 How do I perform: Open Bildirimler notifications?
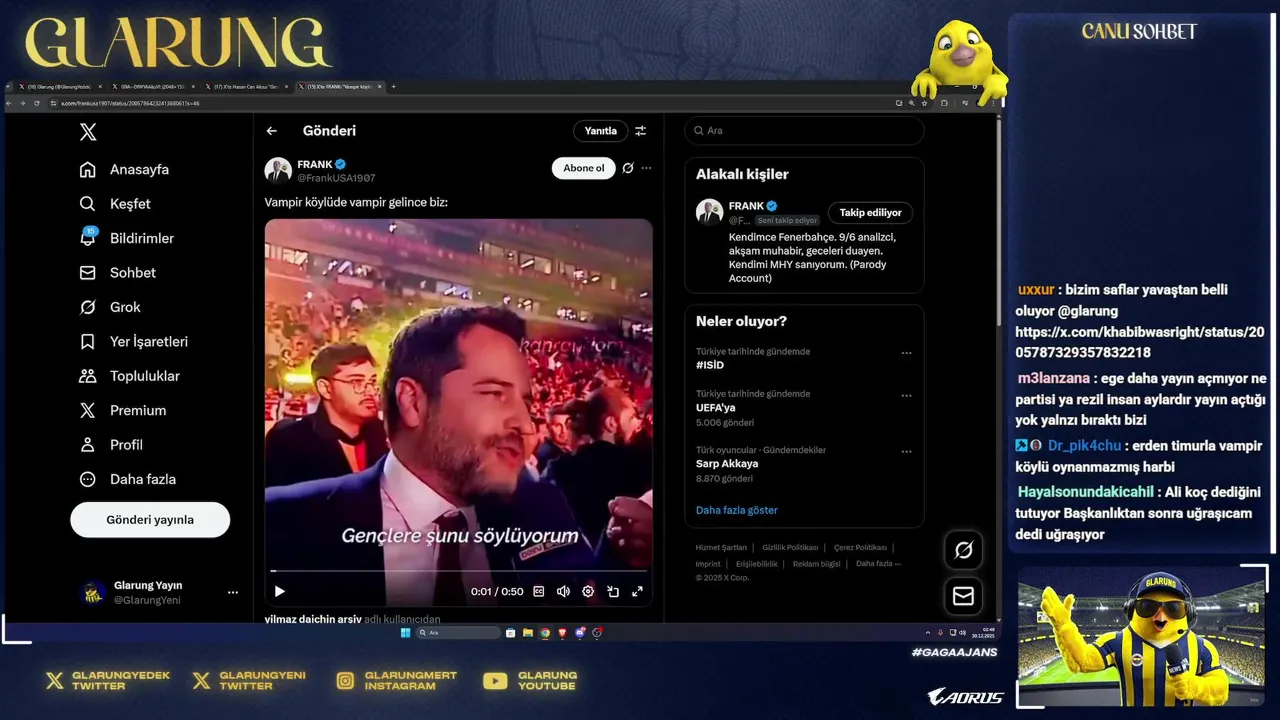coord(127,238)
